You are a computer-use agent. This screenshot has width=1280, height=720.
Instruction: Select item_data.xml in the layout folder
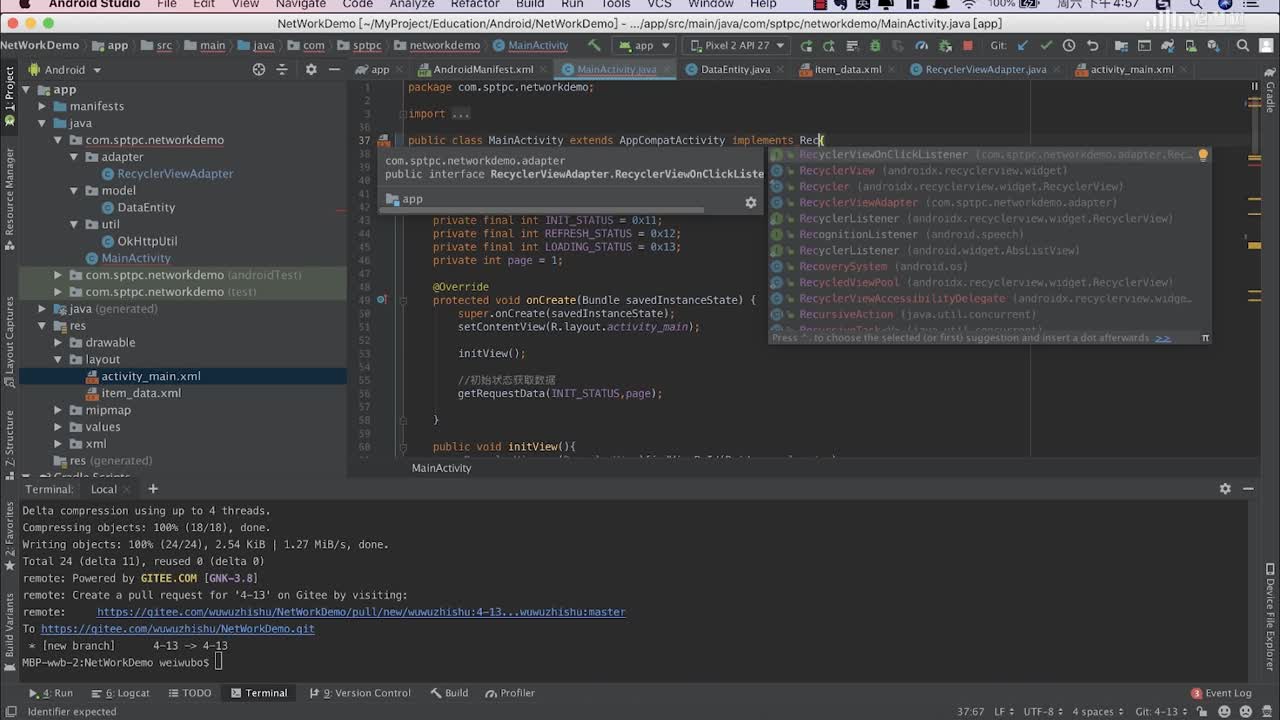(x=140, y=393)
